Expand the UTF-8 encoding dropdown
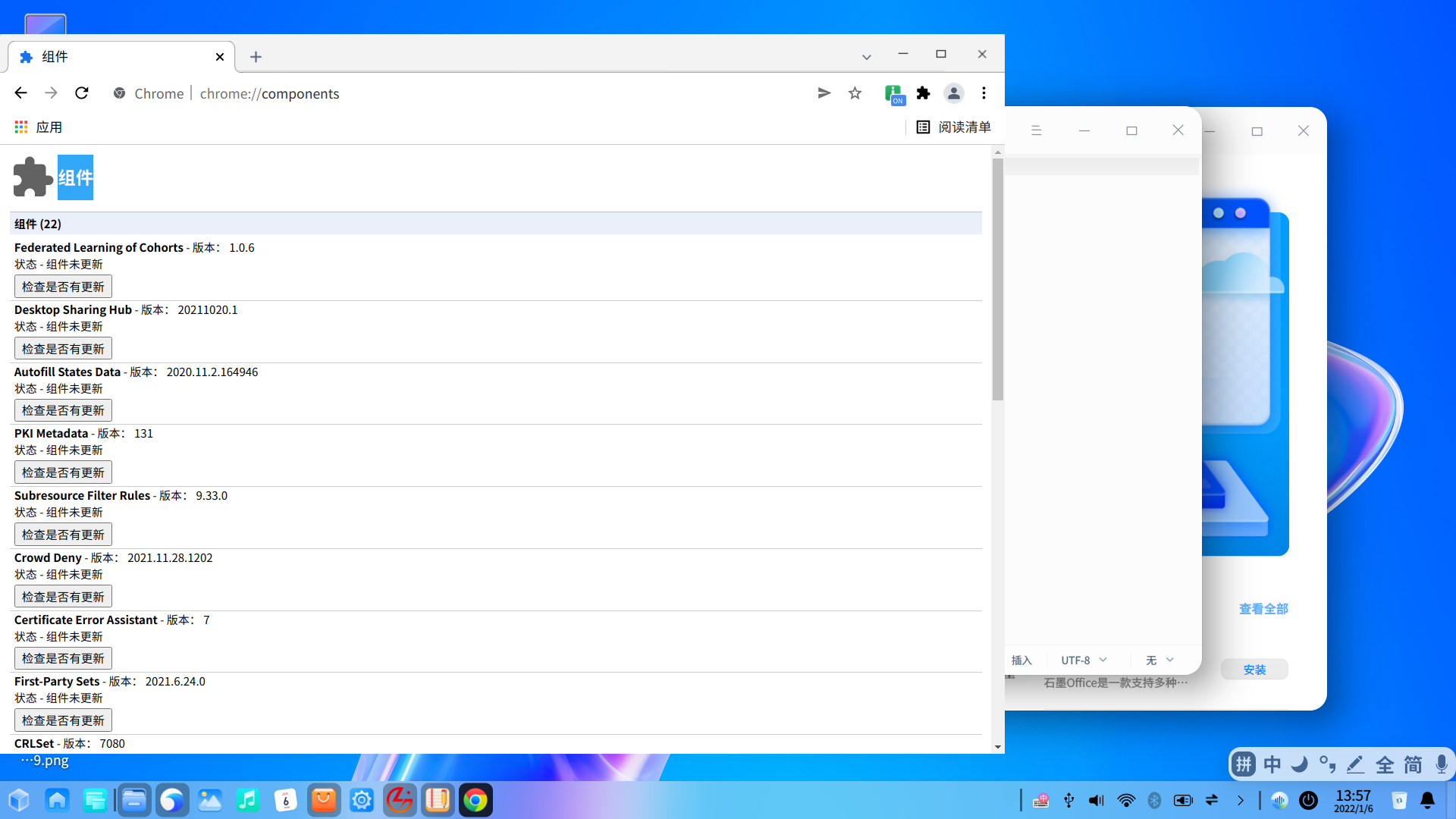 1084,661
